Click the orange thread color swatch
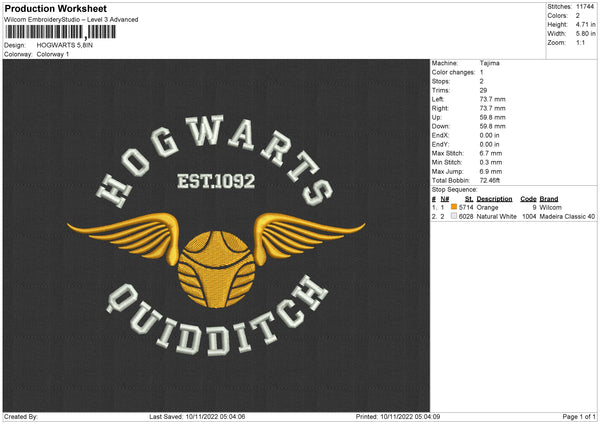The image size is (600, 424). click(454, 207)
